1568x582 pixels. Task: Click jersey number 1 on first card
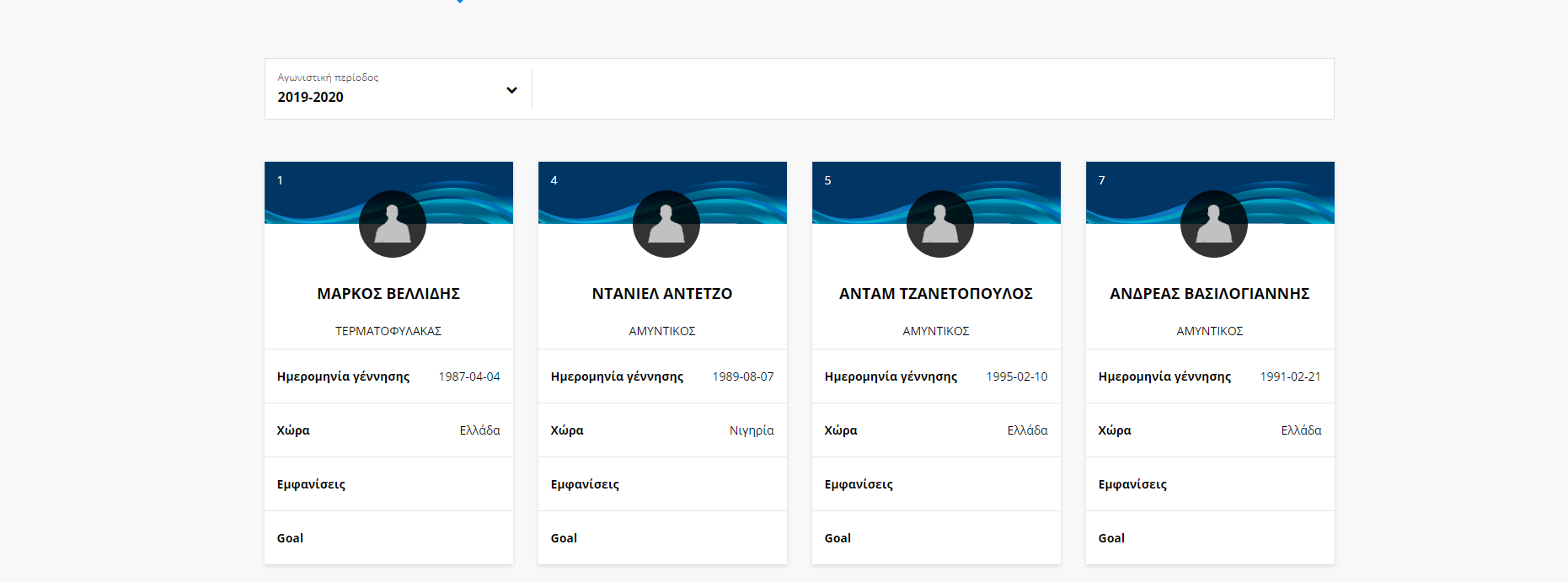point(280,180)
